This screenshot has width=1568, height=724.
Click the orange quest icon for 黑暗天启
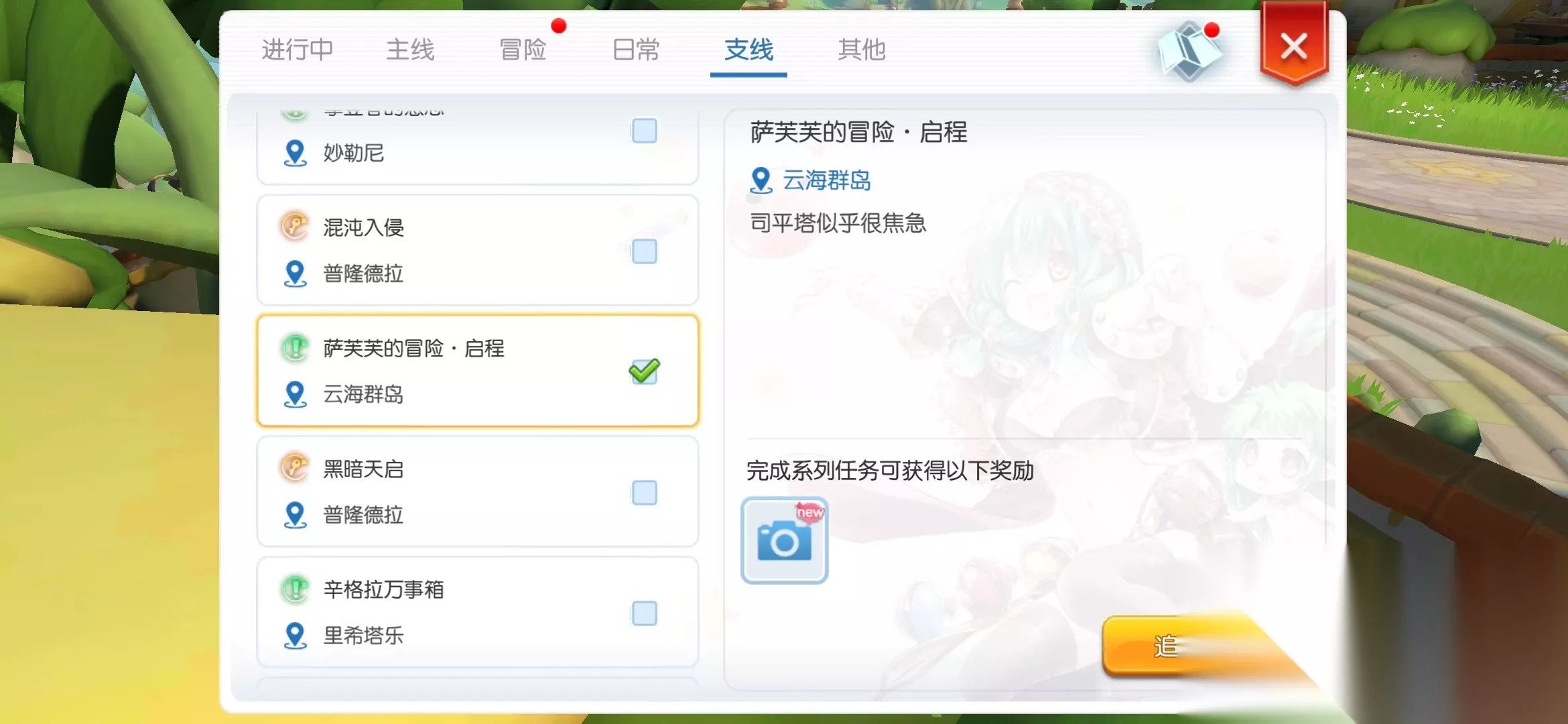[294, 468]
